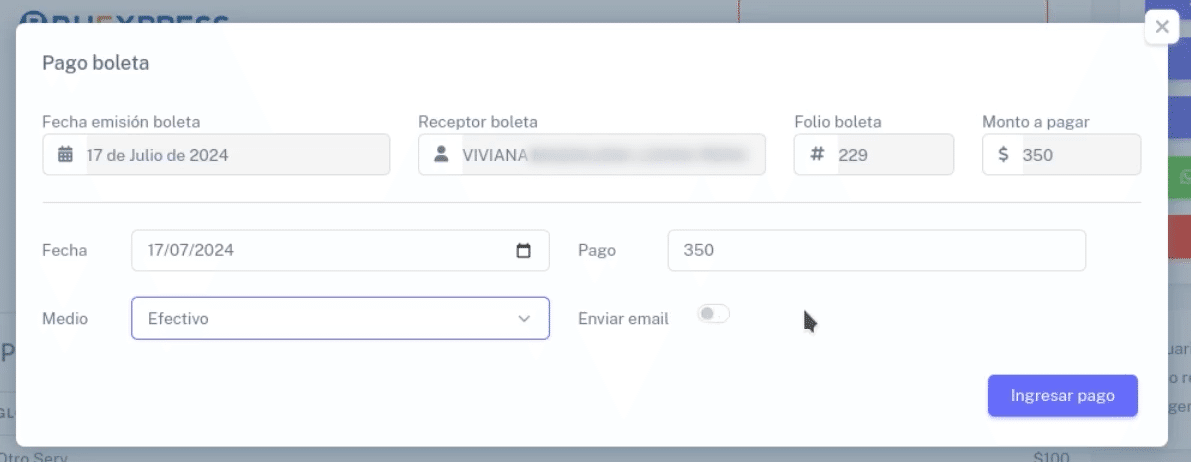This screenshot has width=1191, height=462.
Task: Click the Medio label
Action: (x=65, y=319)
